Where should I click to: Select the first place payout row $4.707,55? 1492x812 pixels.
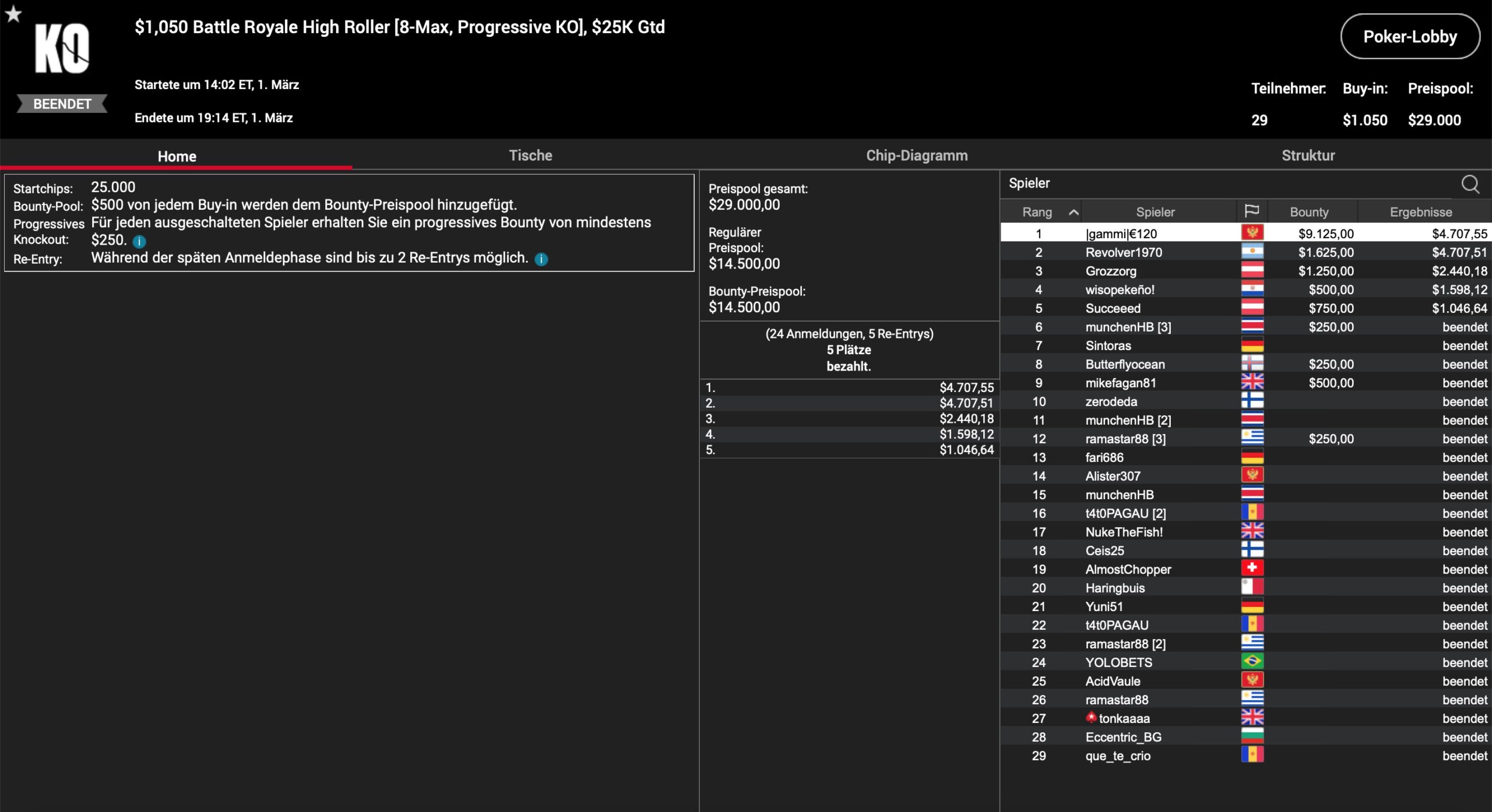(x=849, y=388)
